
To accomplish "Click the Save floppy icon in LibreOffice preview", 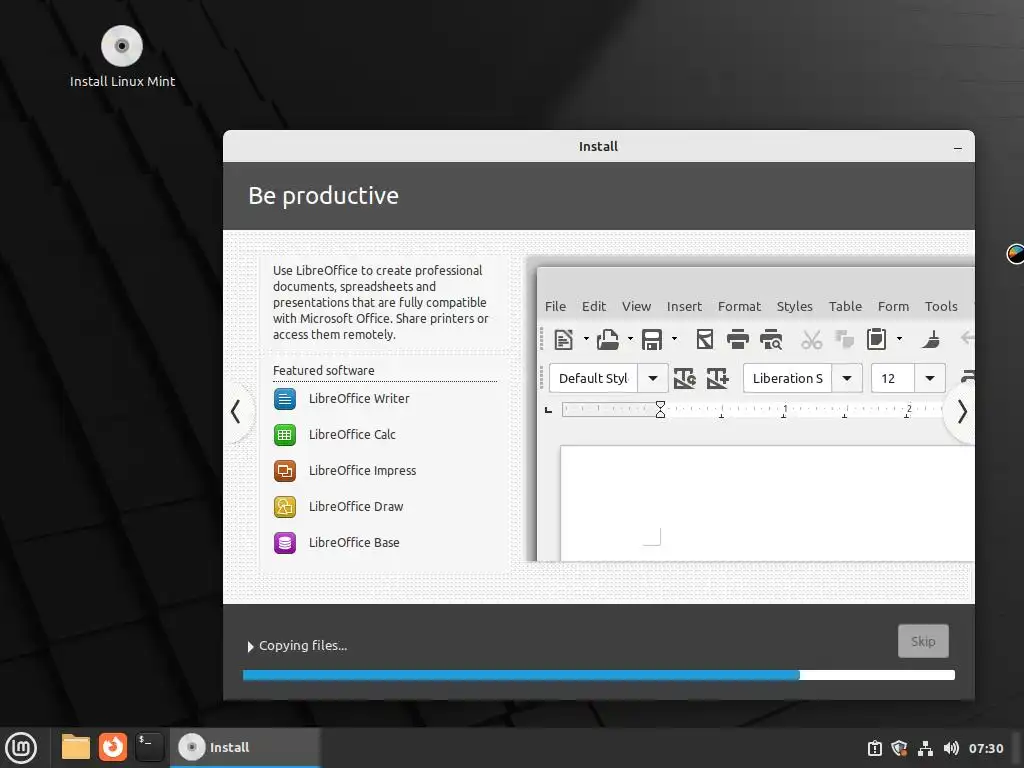I will tap(652, 340).
